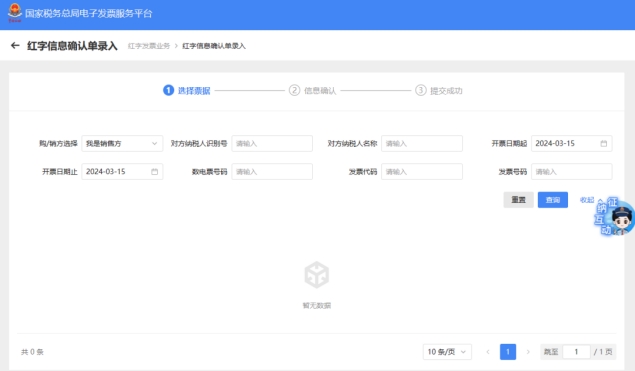Click the 查询 button
Screen dimensions: 635x371
553,200
